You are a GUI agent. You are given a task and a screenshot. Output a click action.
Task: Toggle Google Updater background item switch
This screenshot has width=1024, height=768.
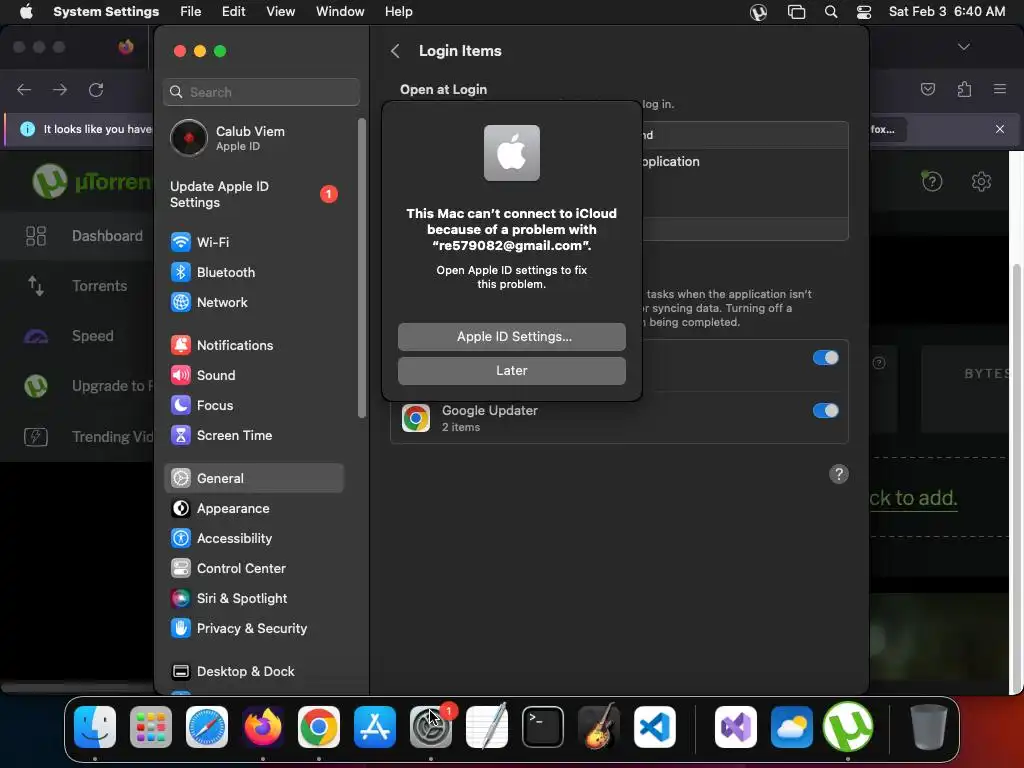[825, 411]
